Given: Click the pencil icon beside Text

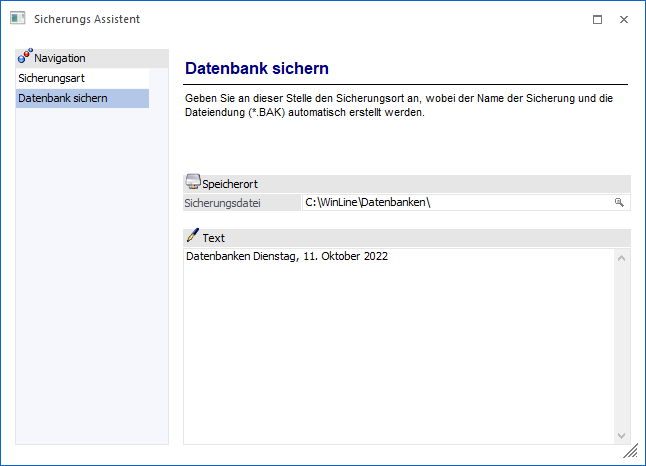Looking at the screenshot, I should [193, 237].
